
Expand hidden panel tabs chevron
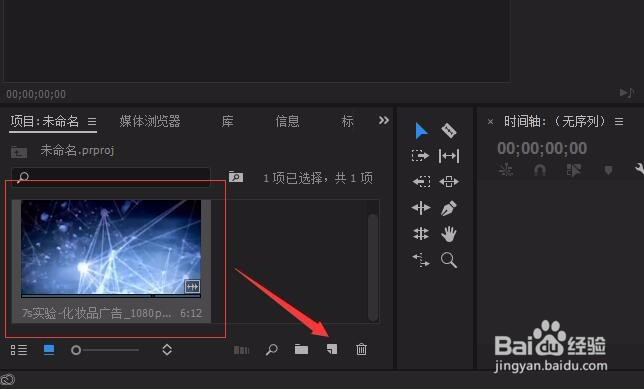384,120
